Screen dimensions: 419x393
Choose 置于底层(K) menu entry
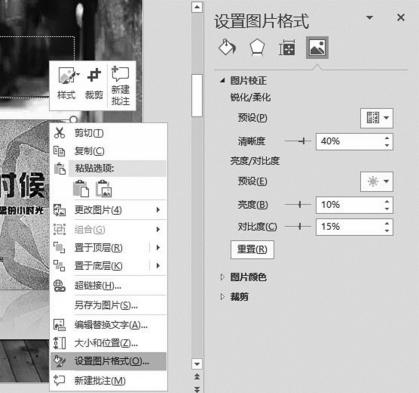click(108, 266)
